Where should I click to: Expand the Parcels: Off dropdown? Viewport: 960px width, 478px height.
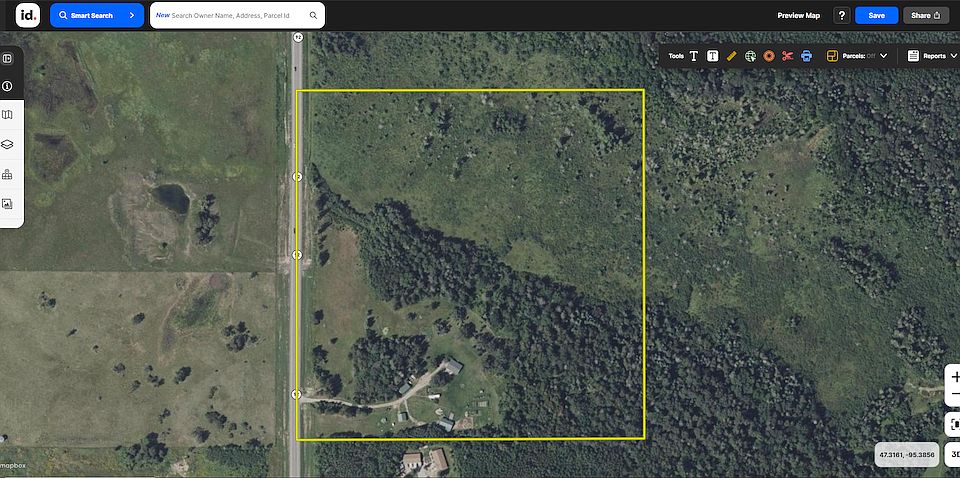[x=883, y=56]
